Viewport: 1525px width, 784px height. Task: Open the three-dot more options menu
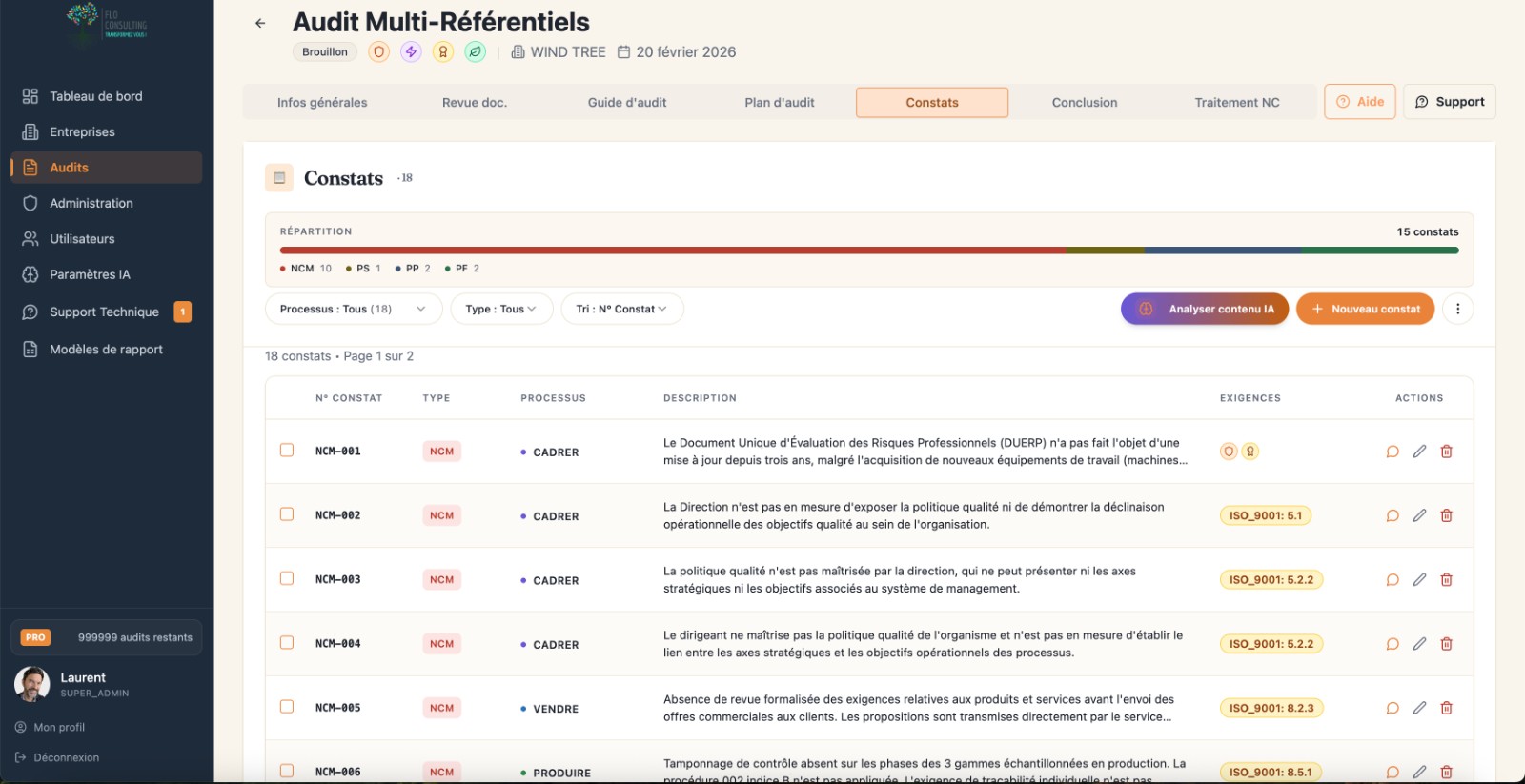pyautogui.click(x=1457, y=309)
